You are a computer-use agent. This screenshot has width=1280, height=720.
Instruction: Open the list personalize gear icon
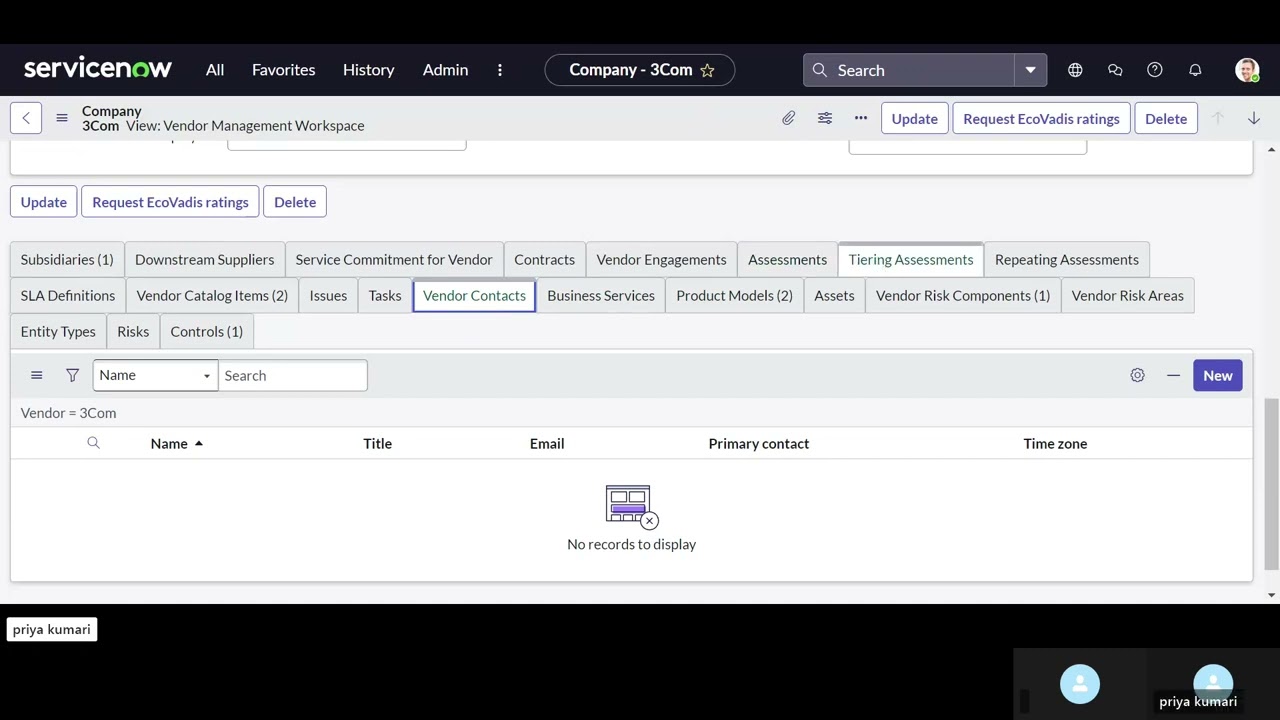[1137, 375]
